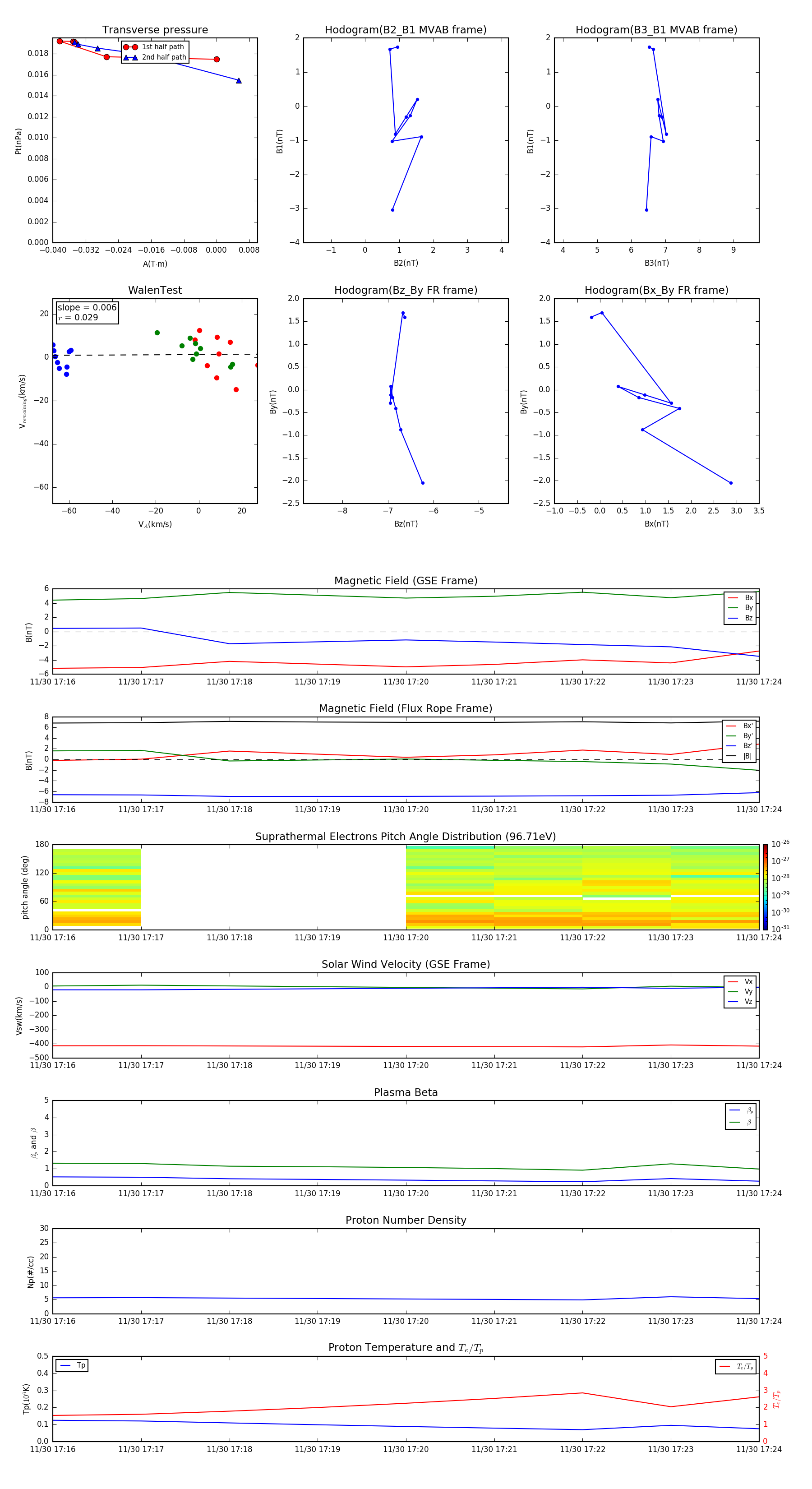Click the 'Hodogram(B3_B1 MVAB frame)' title
812x1489 pixels.
(656, 30)
